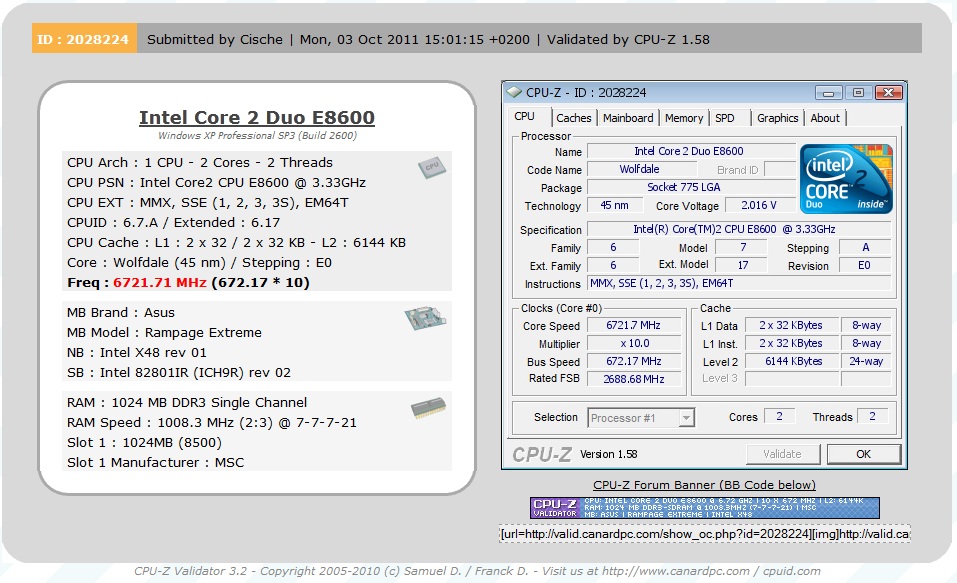This screenshot has width=957, height=583.
Task: Click the RAM Speed : 1008.3 MHz line
Action: 212,422
